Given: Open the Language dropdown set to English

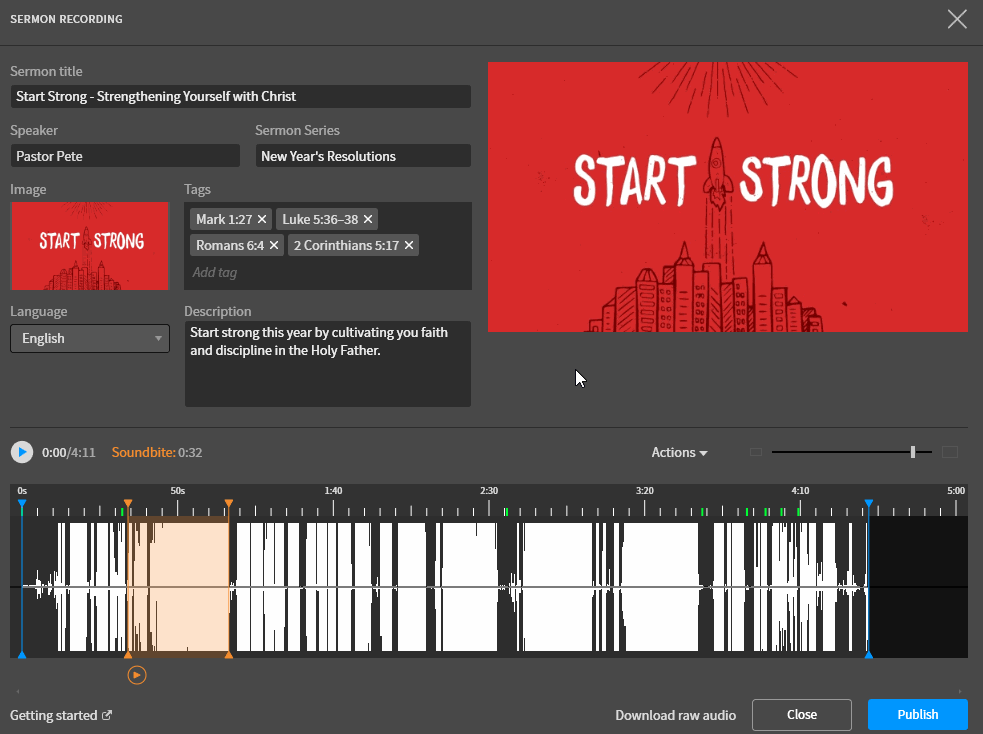Looking at the screenshot, I should click(x=90, y=338).
